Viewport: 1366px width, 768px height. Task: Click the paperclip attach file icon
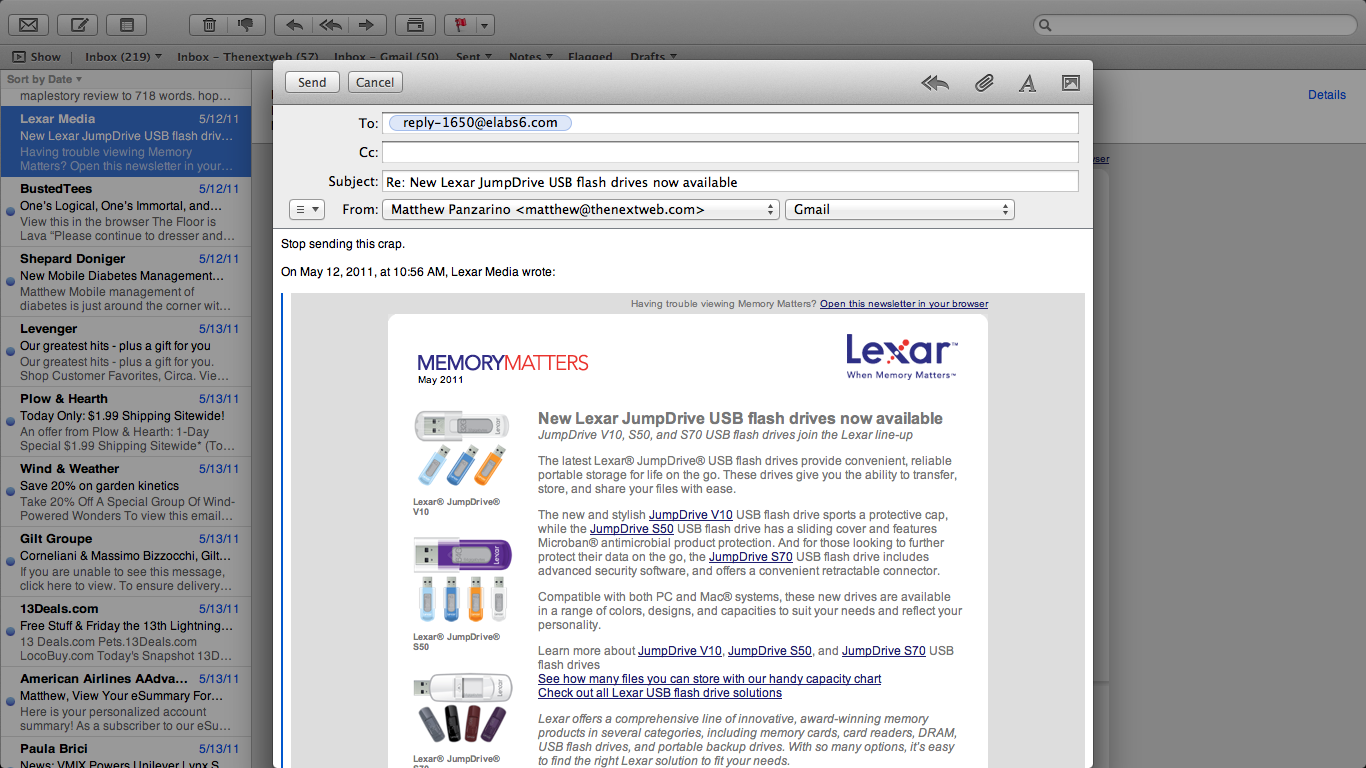pos(984,83)
